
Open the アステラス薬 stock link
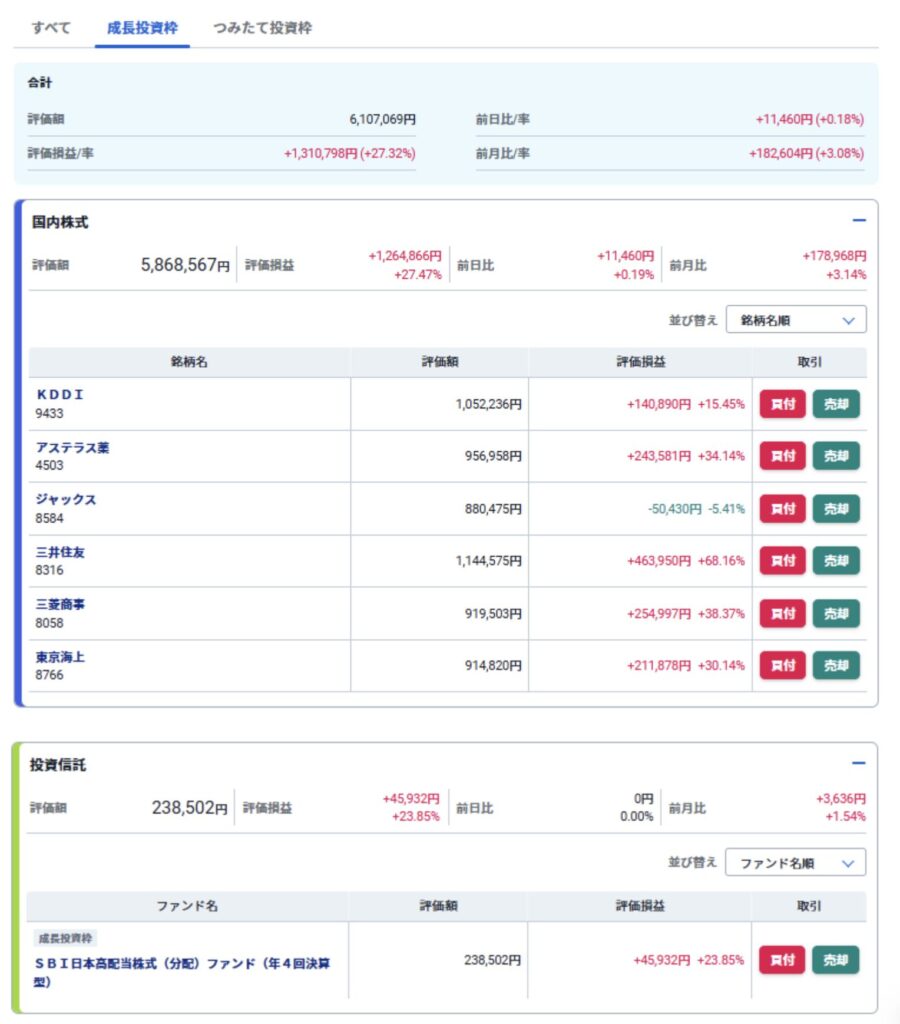pos(73,448)
